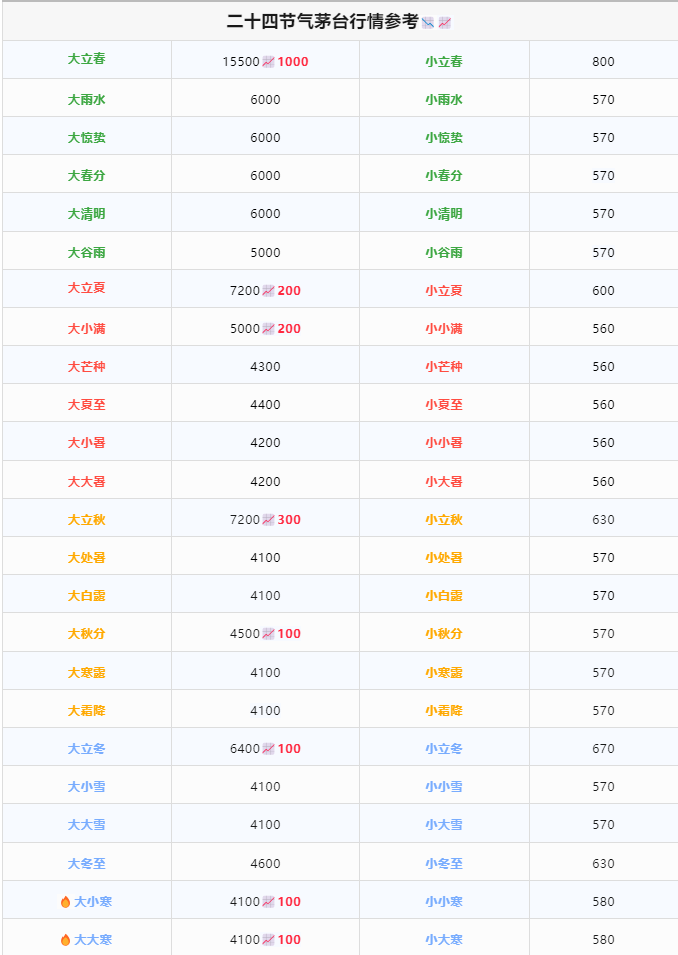Image resolution: width=678 pixels, height=955 pixels.
Task: Click trend icon in 大立夏 price cell
Action: (x=269, y=291)
